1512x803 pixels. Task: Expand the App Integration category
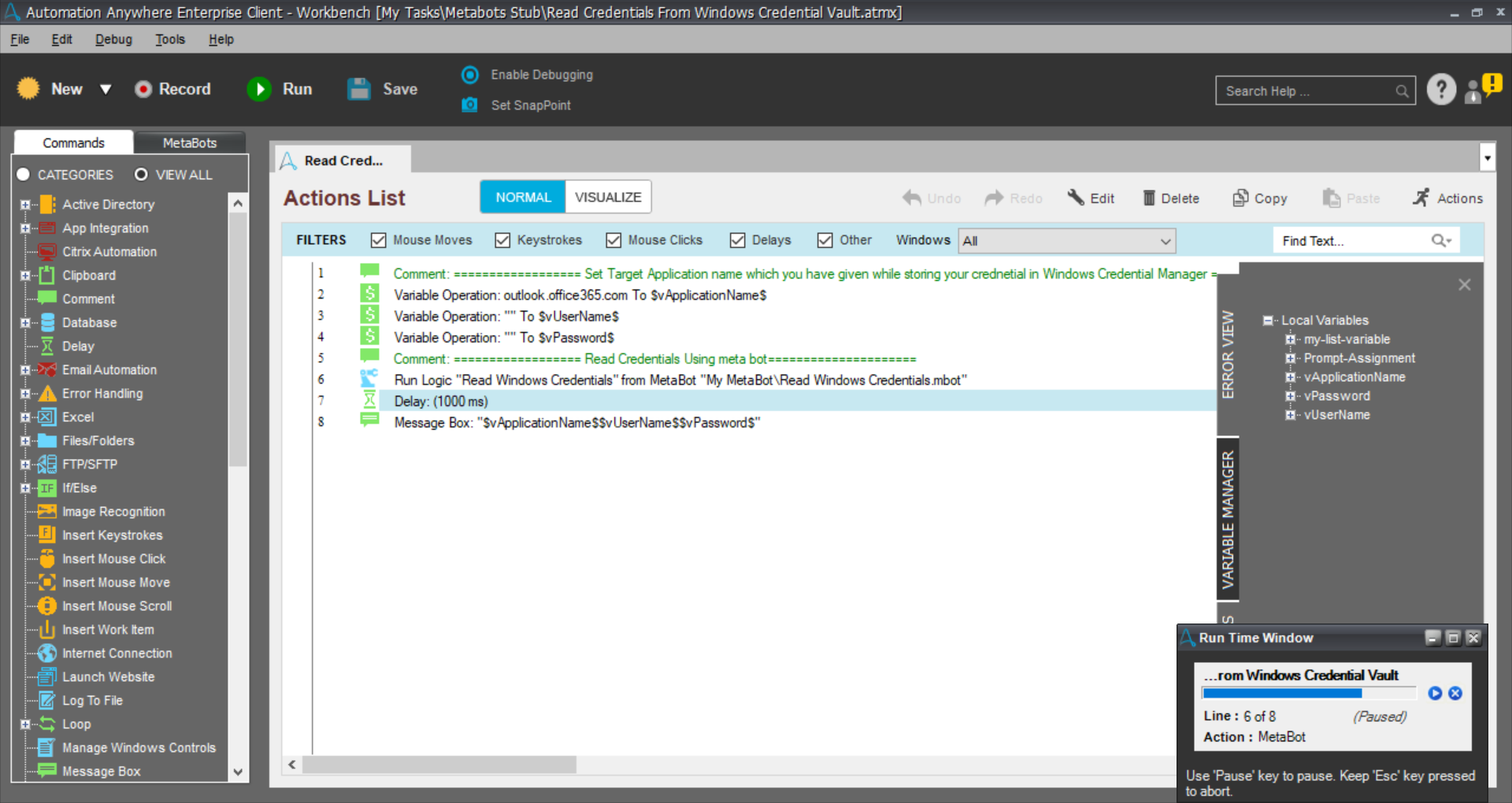25,228
